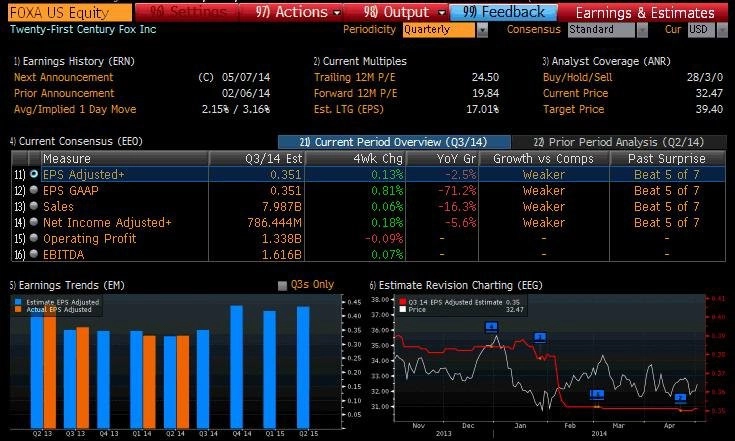This screenshot has width=735, height=441.
Task: Select the EPS Adjusted+ radio button
Action: [x=34, y=174]
